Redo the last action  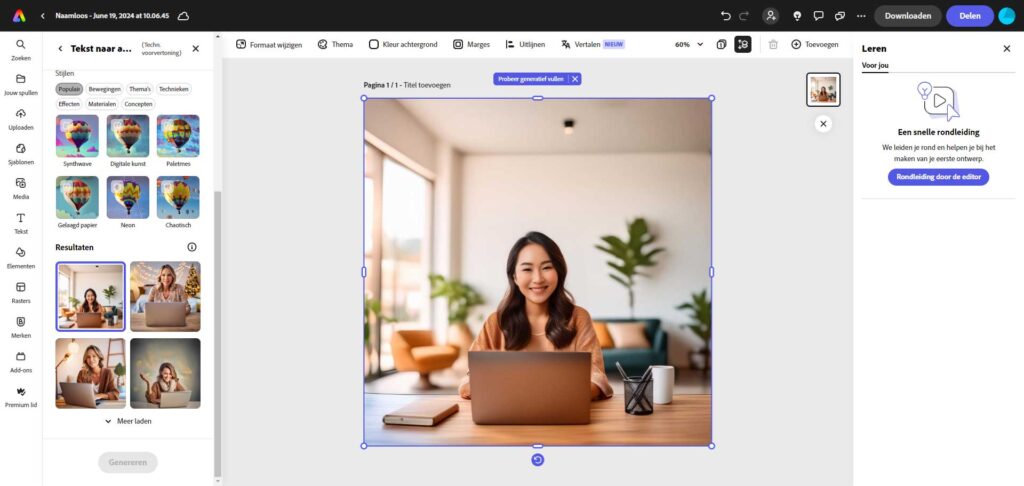(x=744, y=16)
